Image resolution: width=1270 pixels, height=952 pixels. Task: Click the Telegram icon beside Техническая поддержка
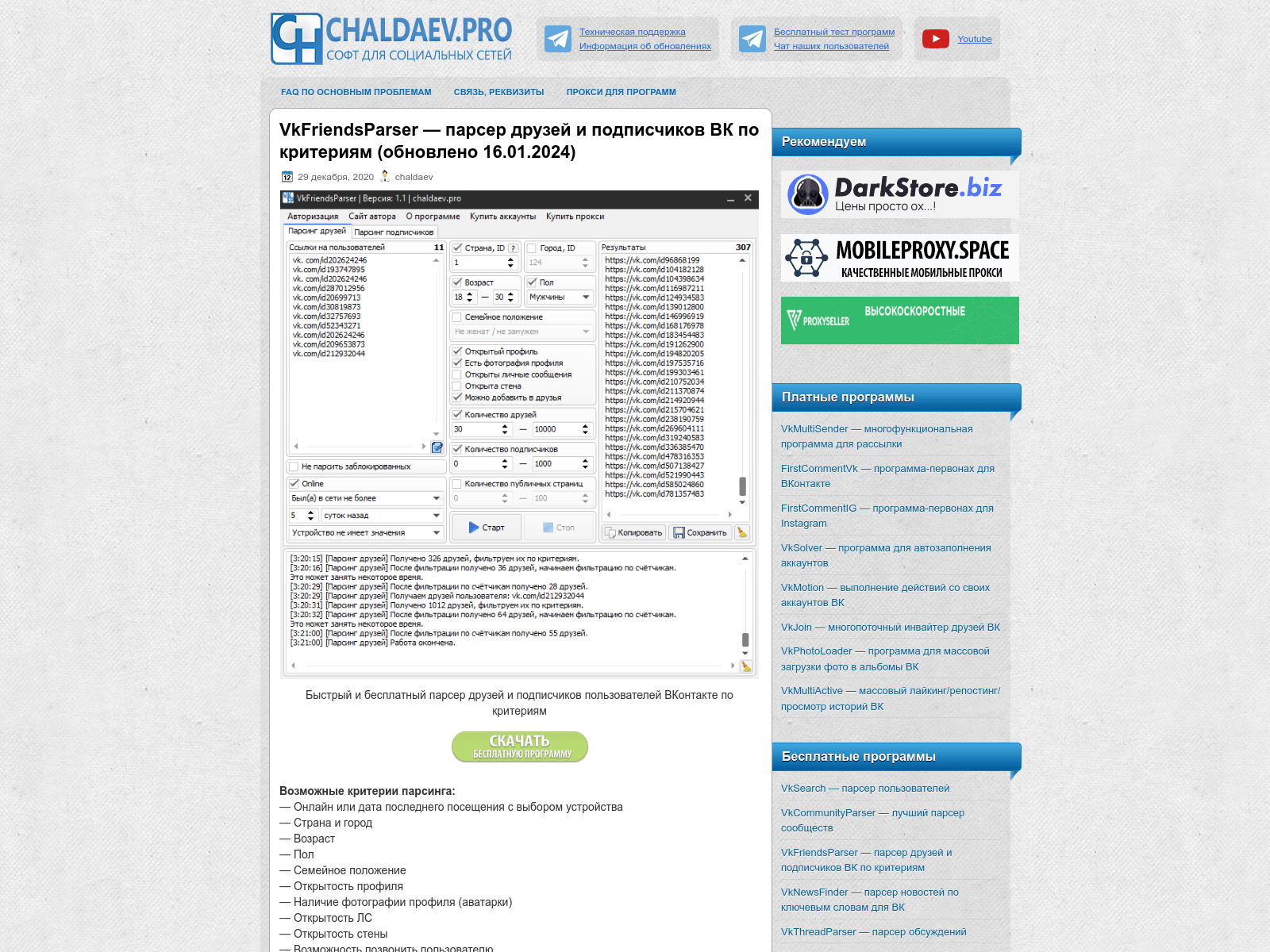point(558,39)
